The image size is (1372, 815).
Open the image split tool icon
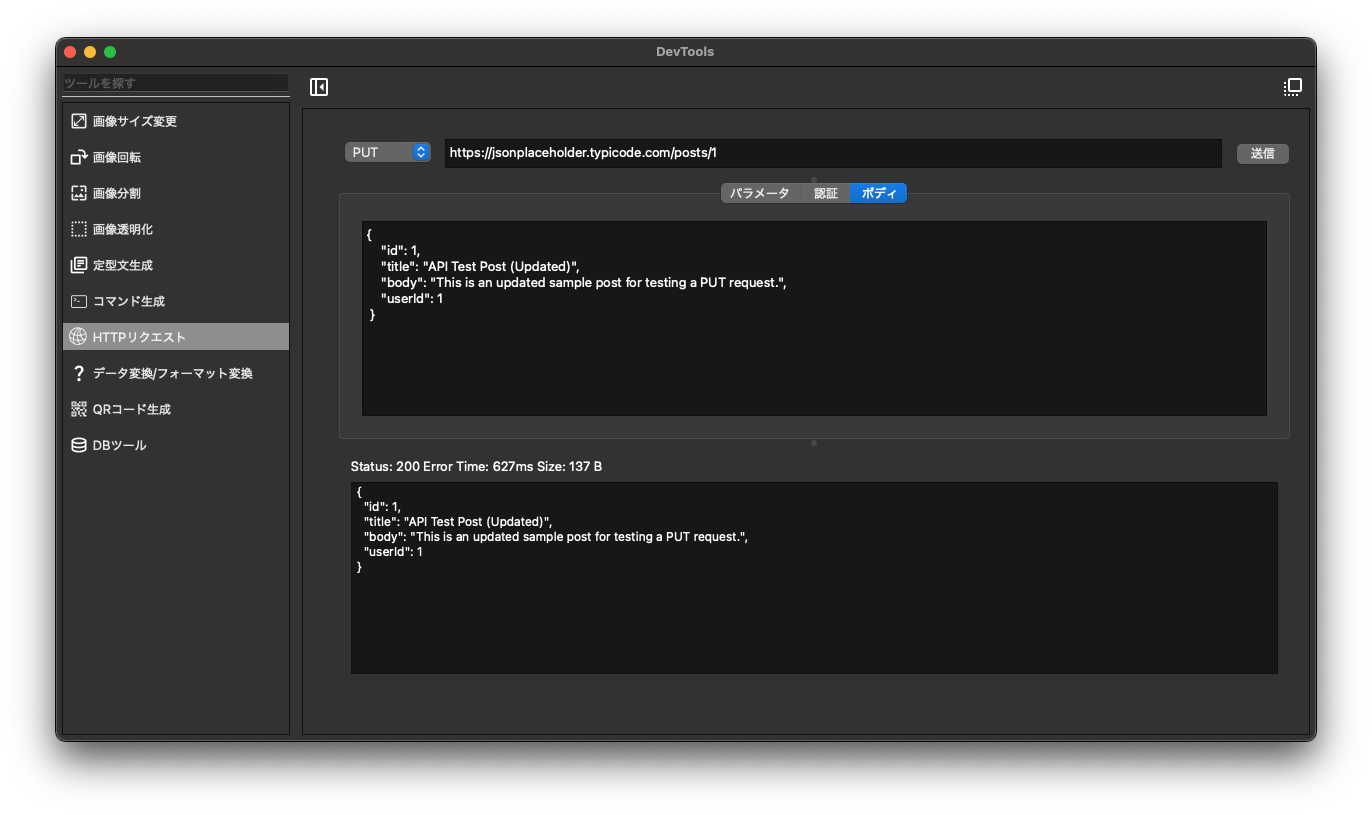point(78,193)
